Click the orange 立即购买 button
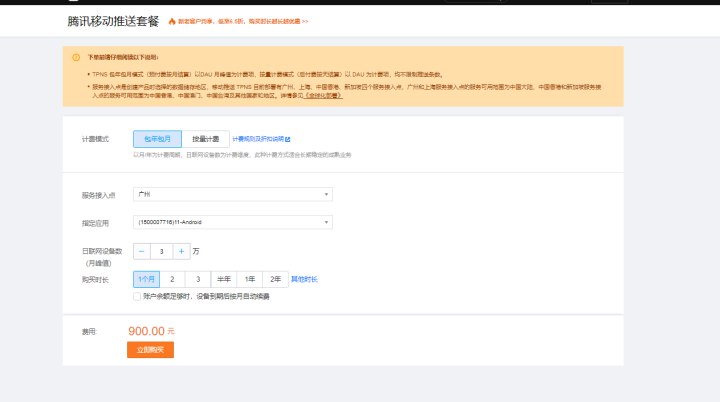Screen dimensions: 720x402 pyautogui.click(x=151, y=350)
